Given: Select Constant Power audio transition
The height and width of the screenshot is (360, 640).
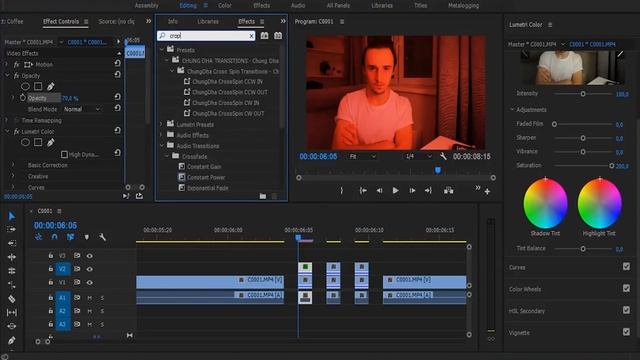Looking at the screenshot, I should click(206, 177).
